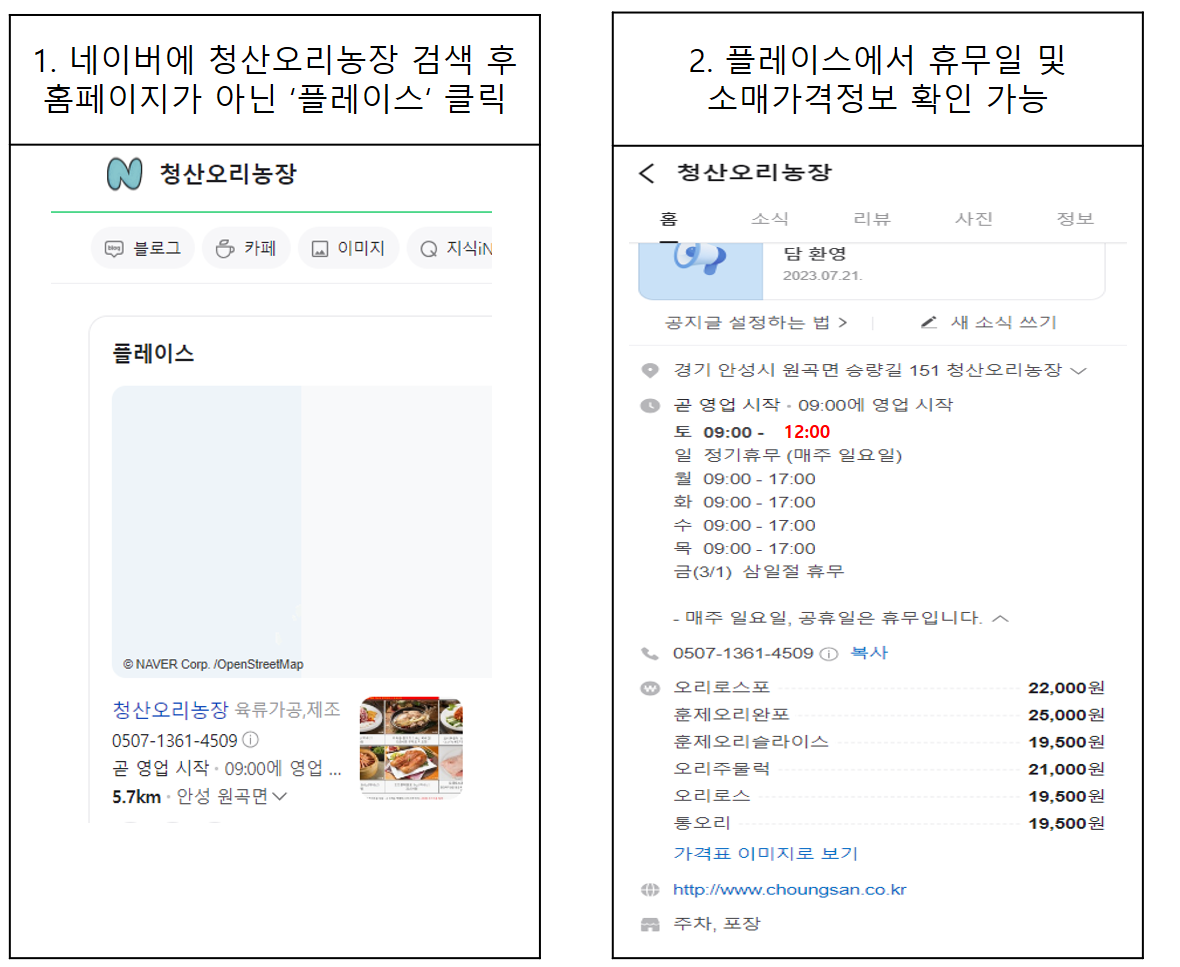Click the Sunday row 정기휴무 (매주 일요일)
Screen dimensions: 1180x967
click(787, 455)
